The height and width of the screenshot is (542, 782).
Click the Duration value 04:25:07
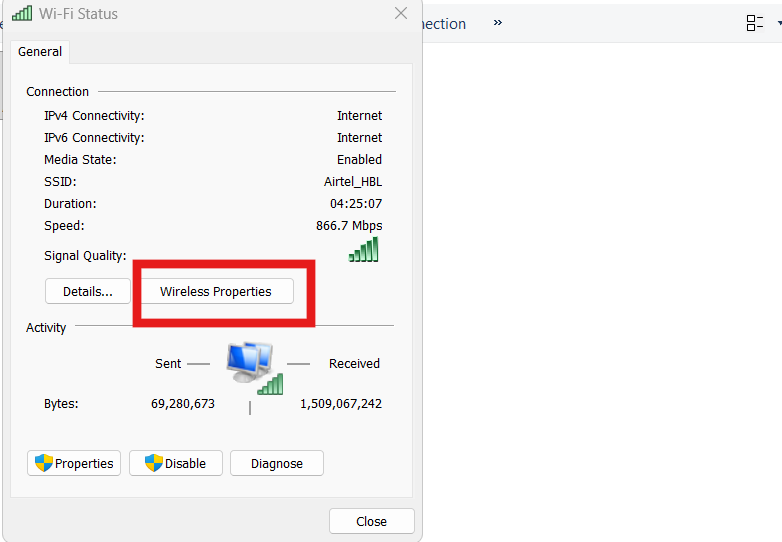point(356,204)
